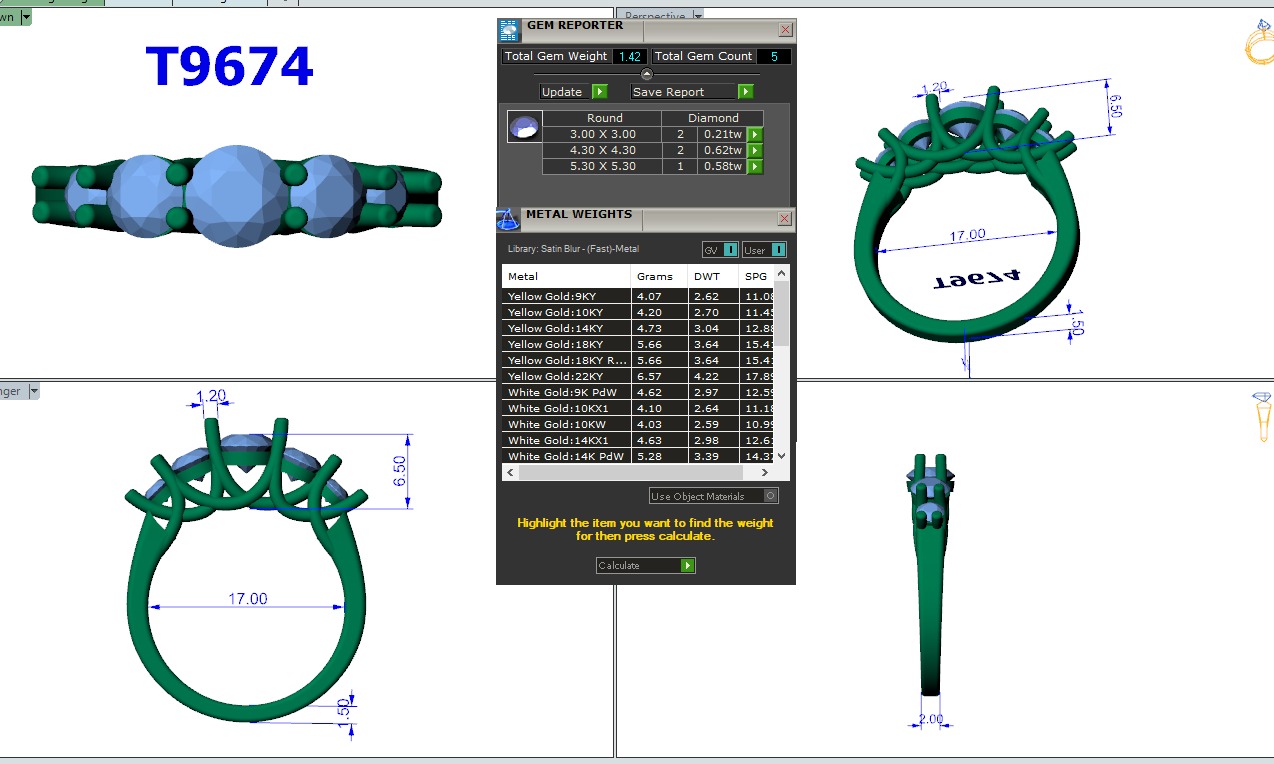Click the round gem shape thumbnail icon

click(524, 127)
